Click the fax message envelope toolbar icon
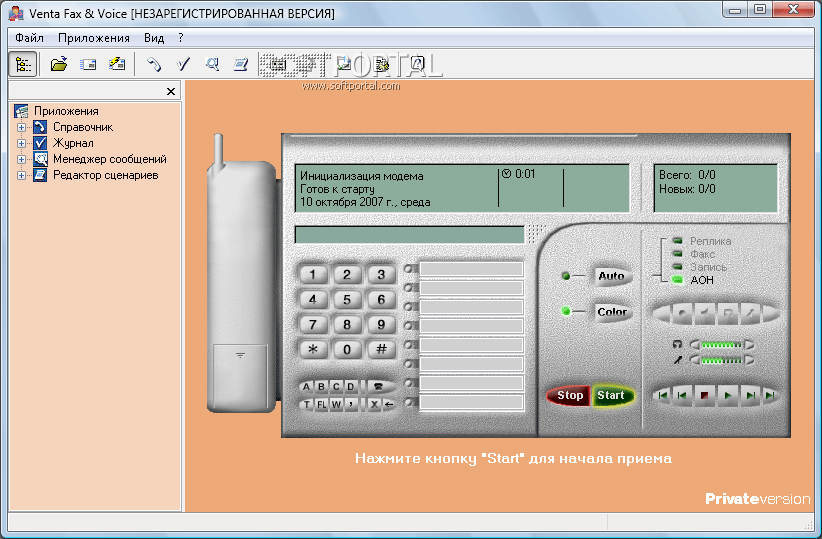 [x=88, y=64]
